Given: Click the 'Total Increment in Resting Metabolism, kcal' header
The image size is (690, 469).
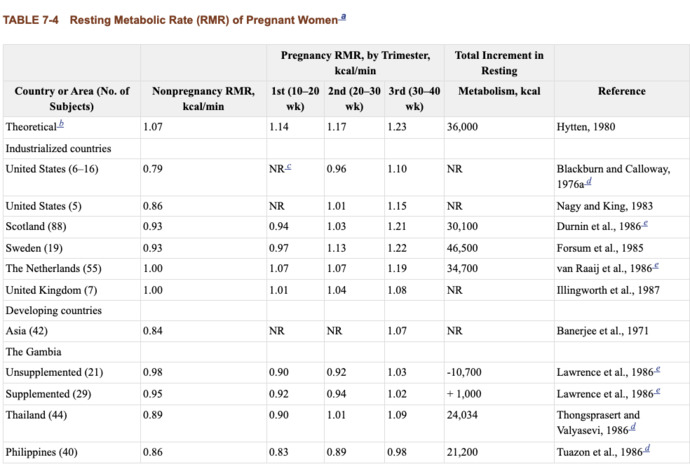Looking at the screenshot, I should coord(499,73).
